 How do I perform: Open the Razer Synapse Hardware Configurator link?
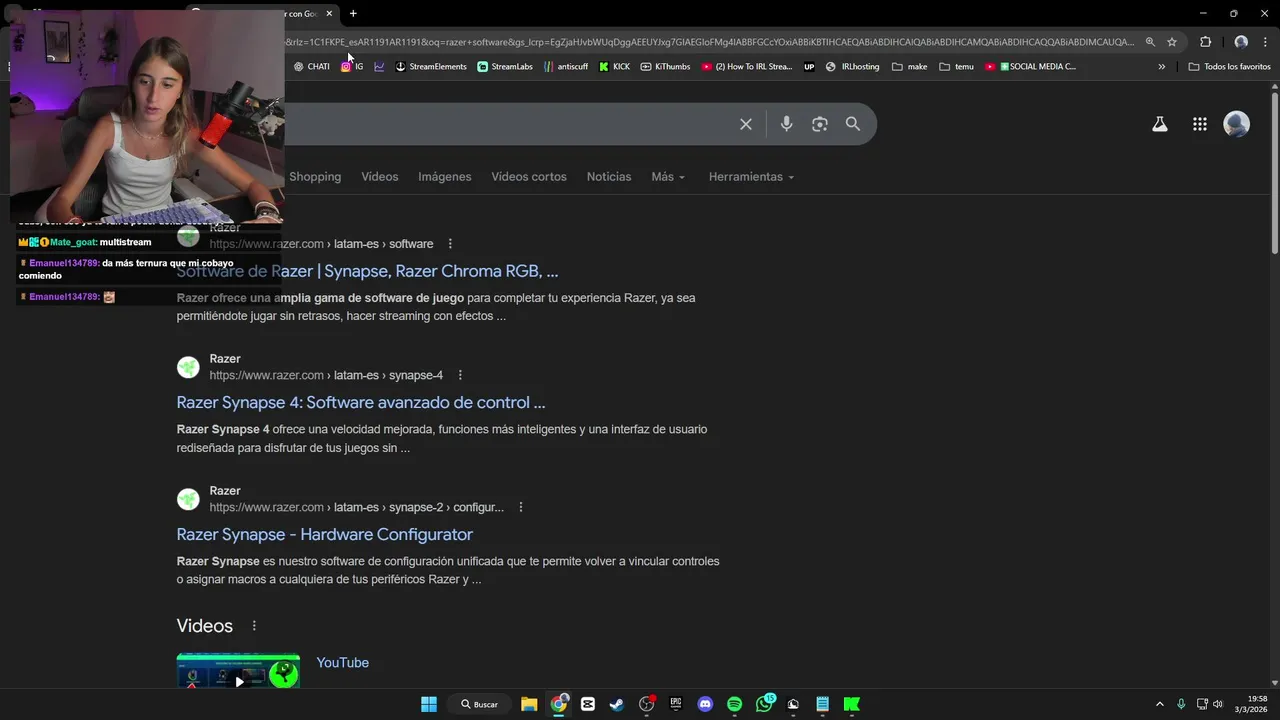[x=325, y=535]
